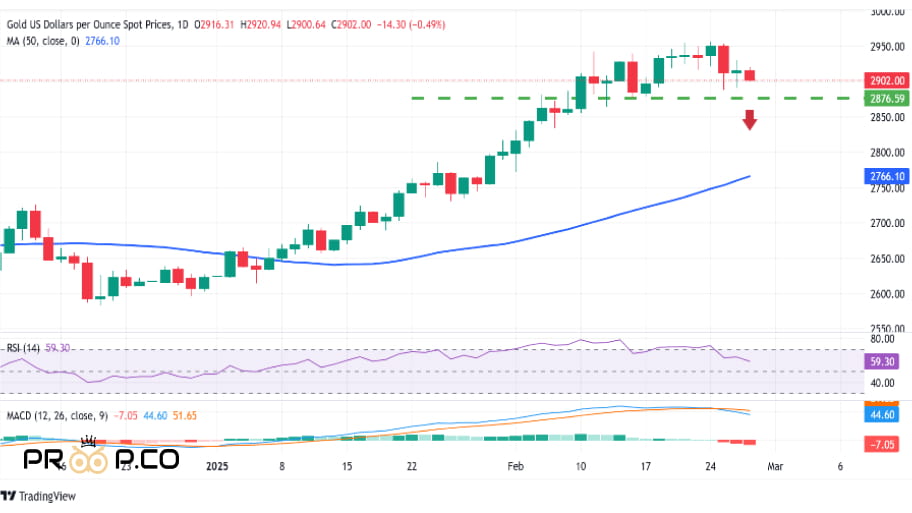
Task: Click the green 2876.59 support price tag
Action: coord(887,98)
